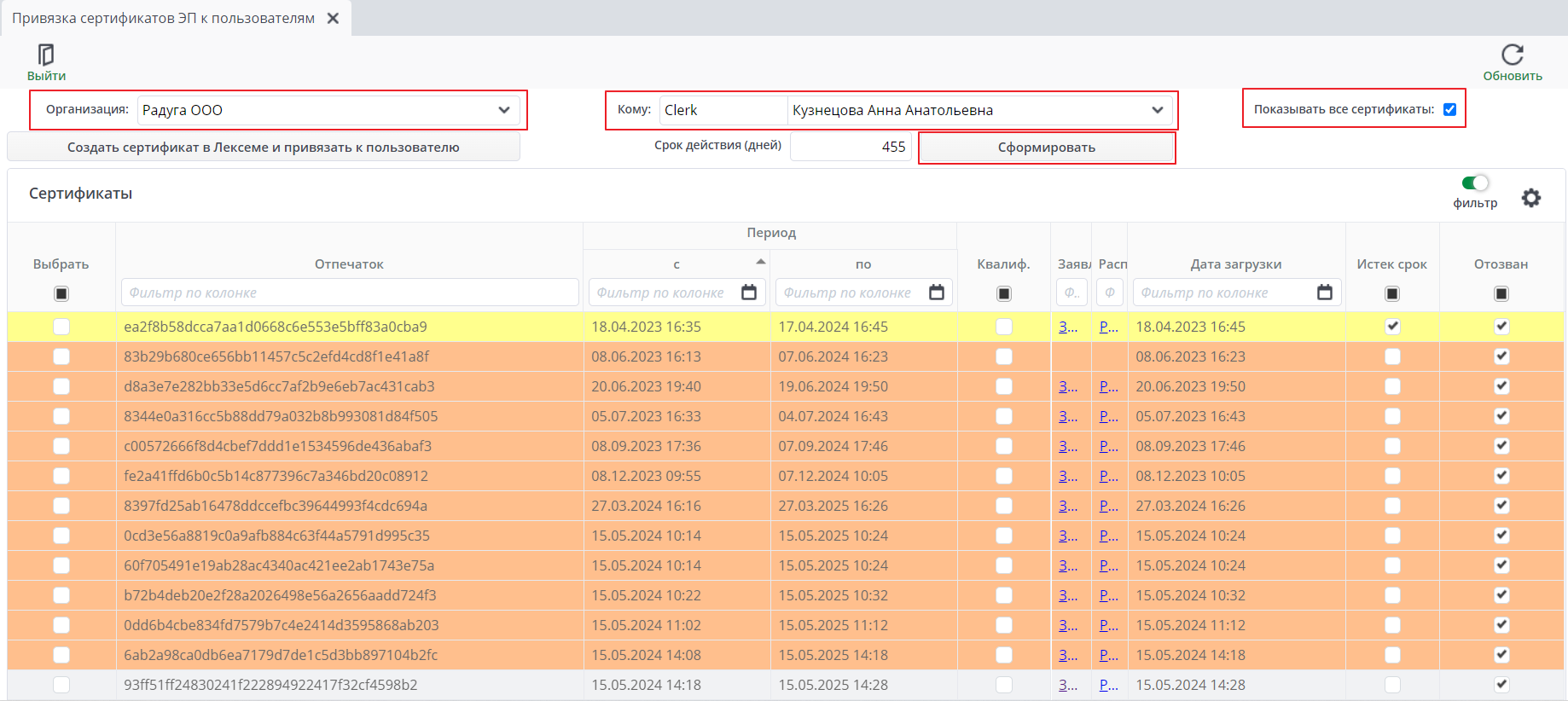Click the Обновить refresh icon

(x=1513, y=55)
